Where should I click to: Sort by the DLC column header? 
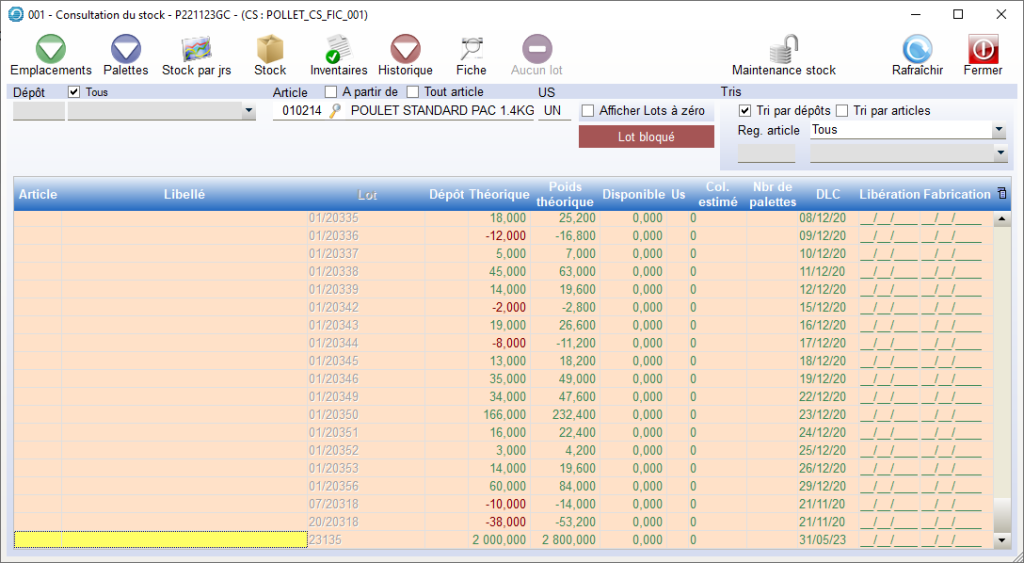click(x=828, y=194)
